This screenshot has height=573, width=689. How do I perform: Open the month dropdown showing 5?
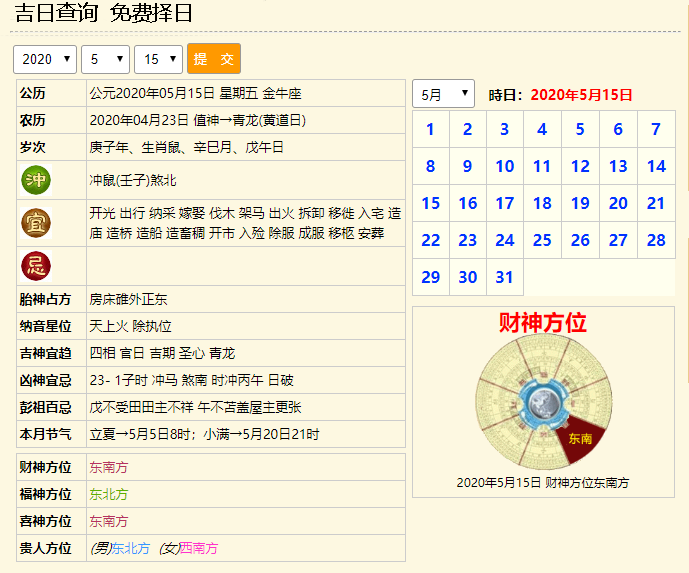click(106, 60)
